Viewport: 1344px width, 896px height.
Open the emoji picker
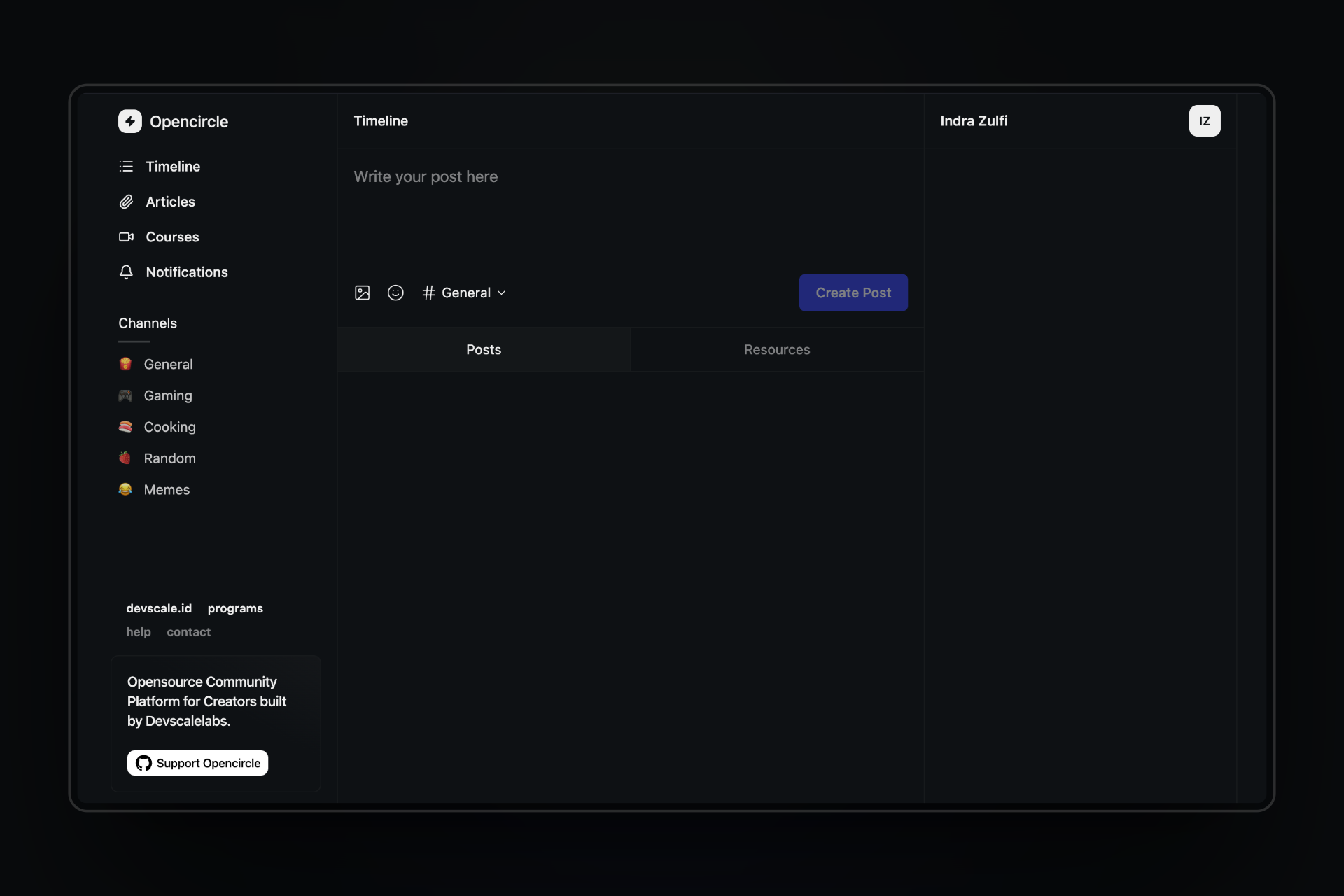coord(395,293)
